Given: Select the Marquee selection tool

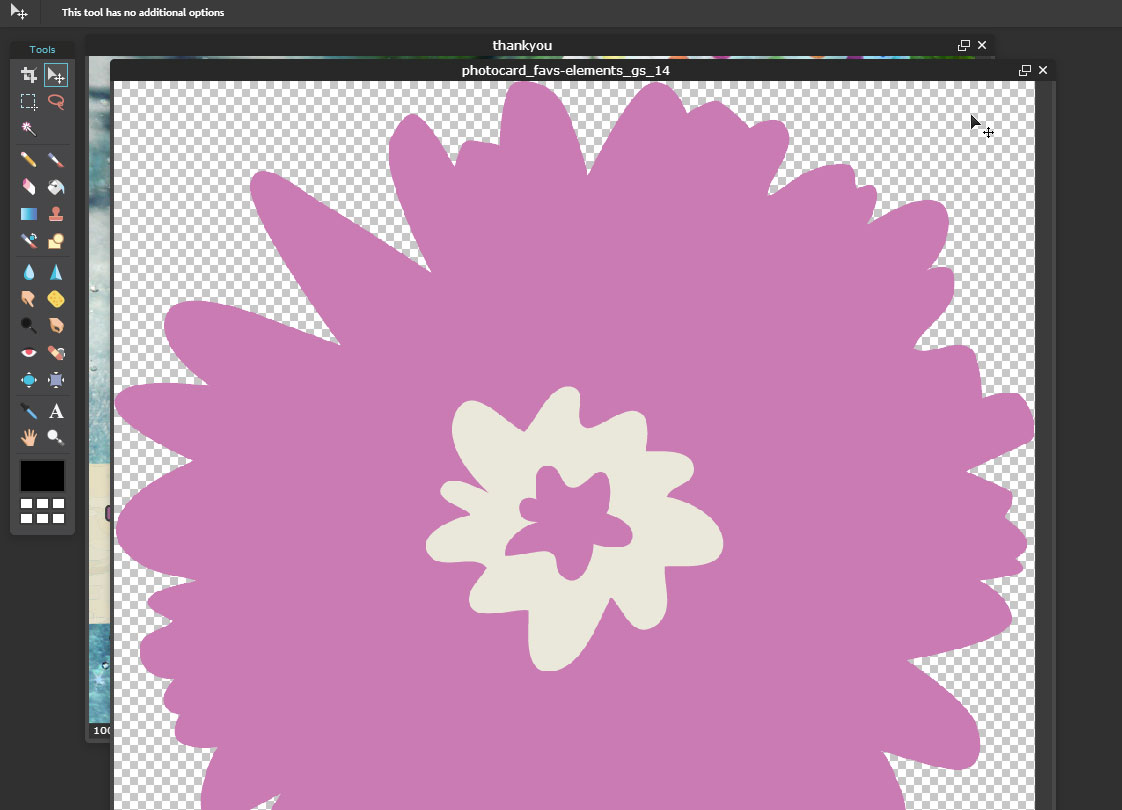Looking at the screenshot, I should pos(29,101).
